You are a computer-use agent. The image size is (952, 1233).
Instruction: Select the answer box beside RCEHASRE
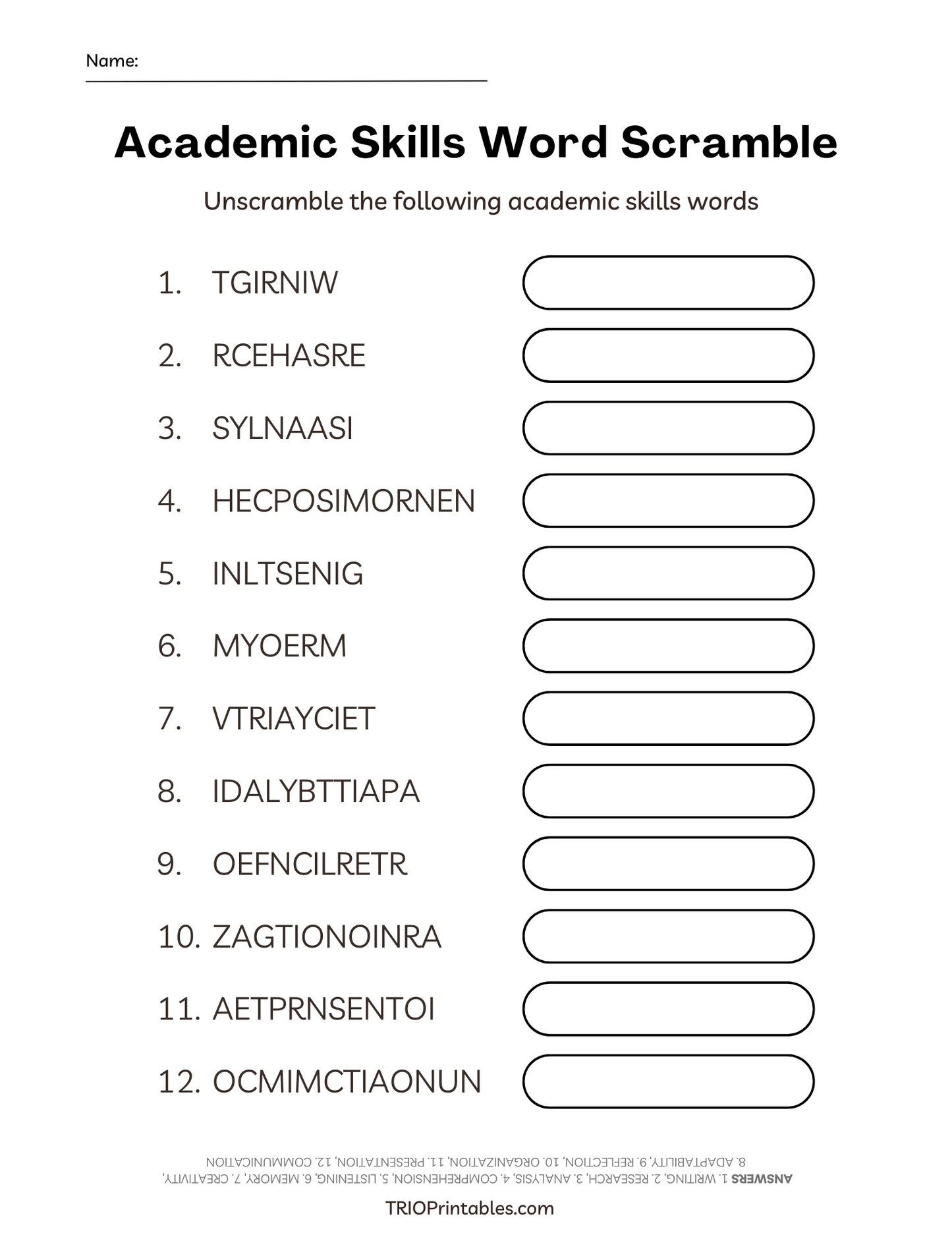pyautogui.click(x=668, y=355)
